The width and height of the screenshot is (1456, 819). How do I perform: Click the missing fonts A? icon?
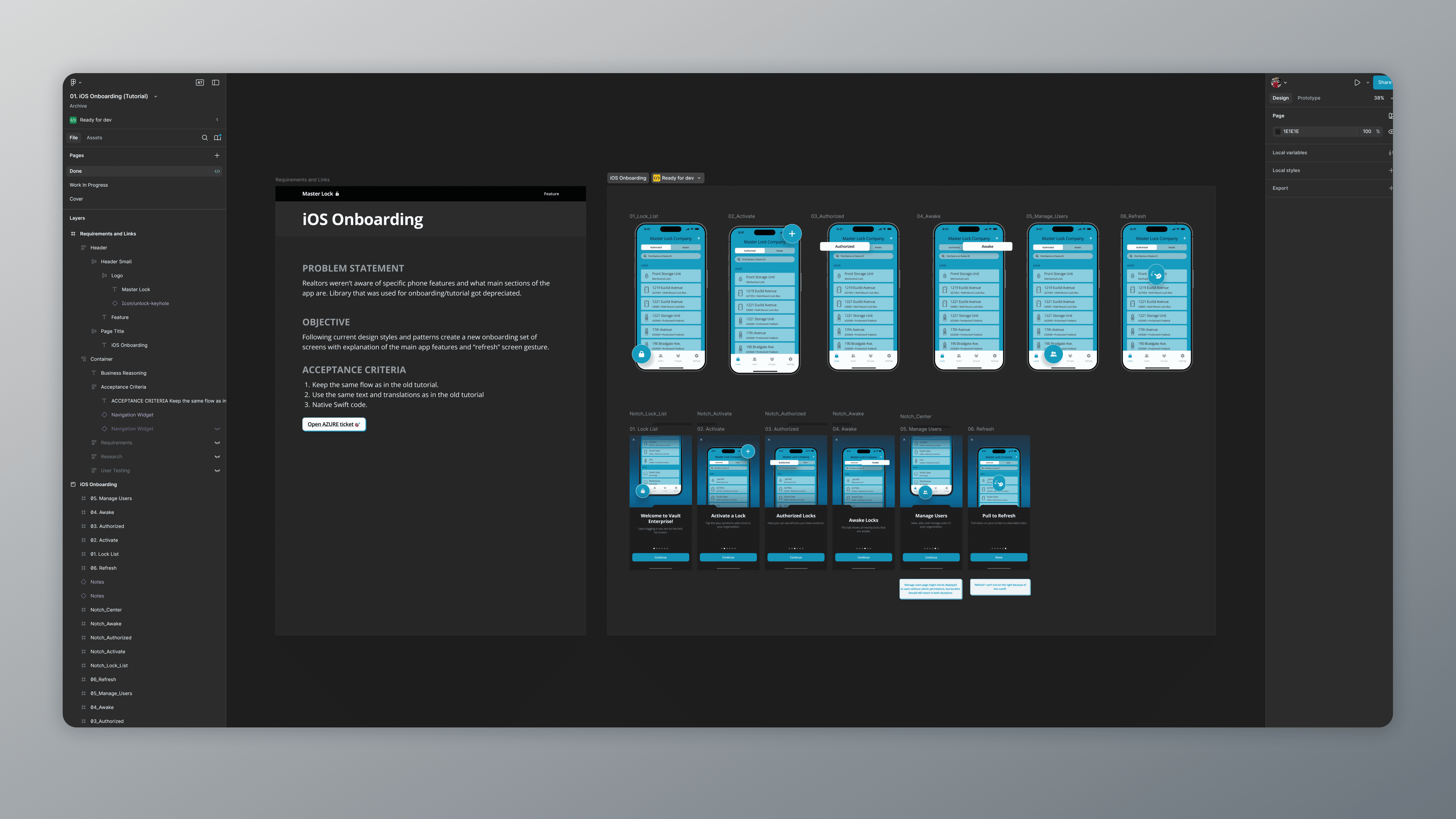tap(200, 83)
